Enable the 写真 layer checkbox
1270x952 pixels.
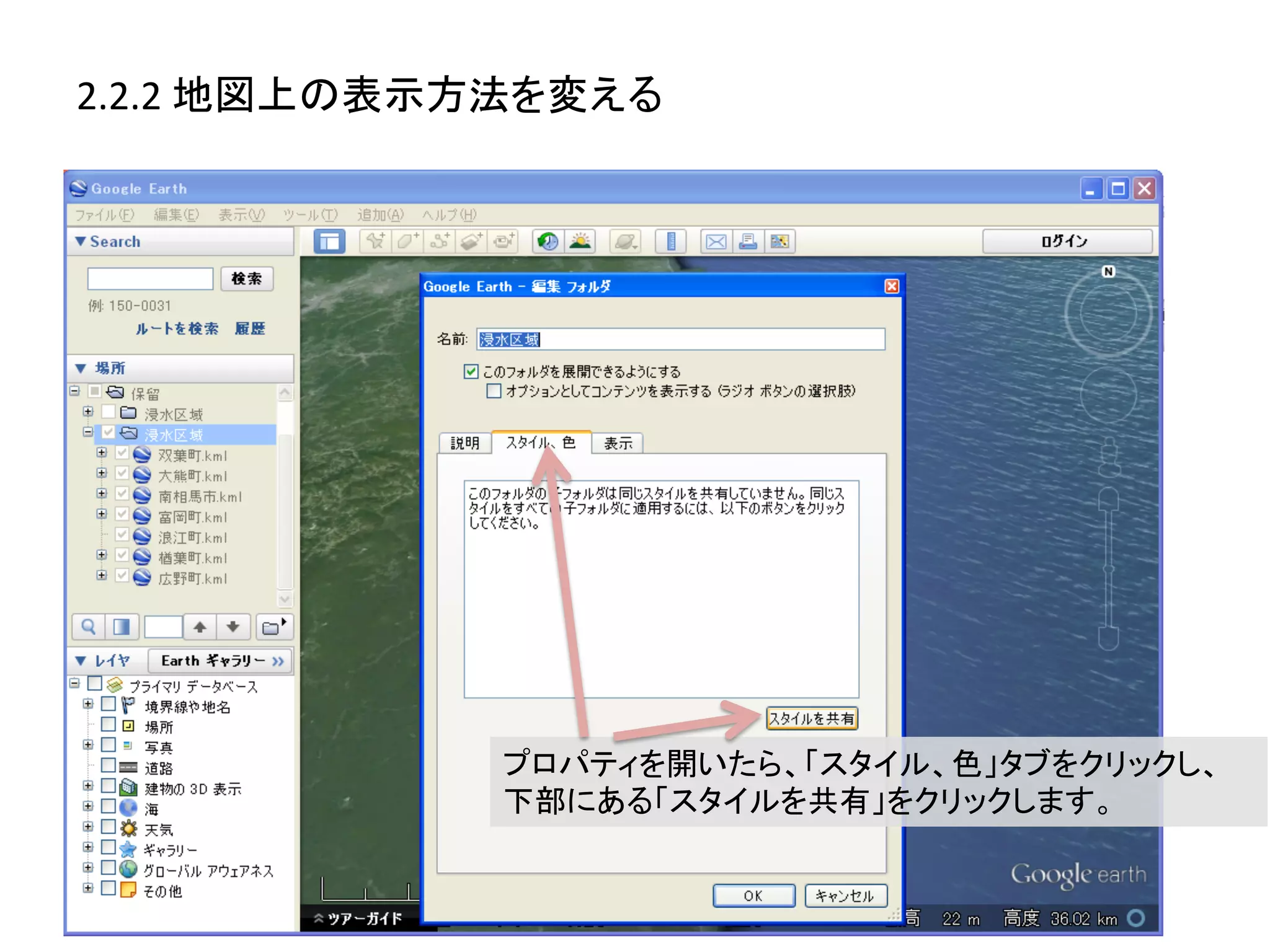pos(109,745)
